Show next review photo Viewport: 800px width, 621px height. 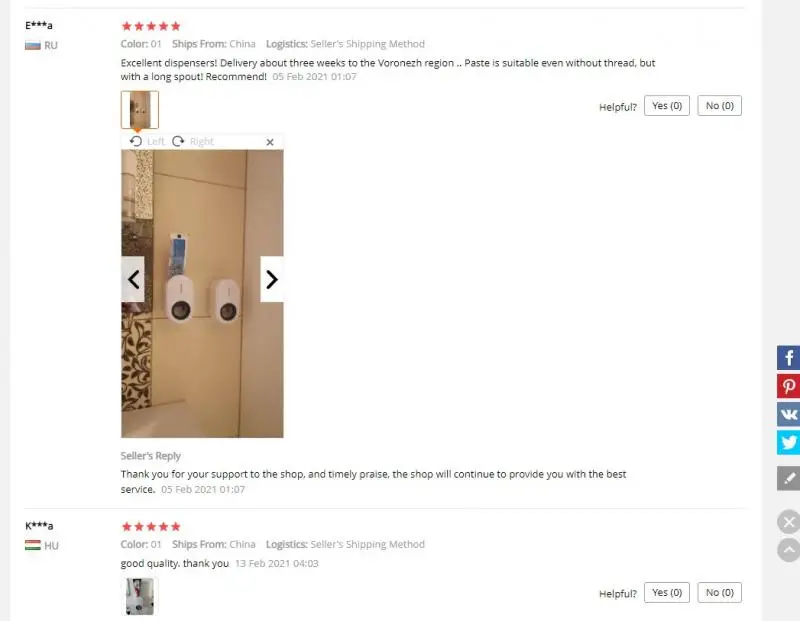pos(272,279)
